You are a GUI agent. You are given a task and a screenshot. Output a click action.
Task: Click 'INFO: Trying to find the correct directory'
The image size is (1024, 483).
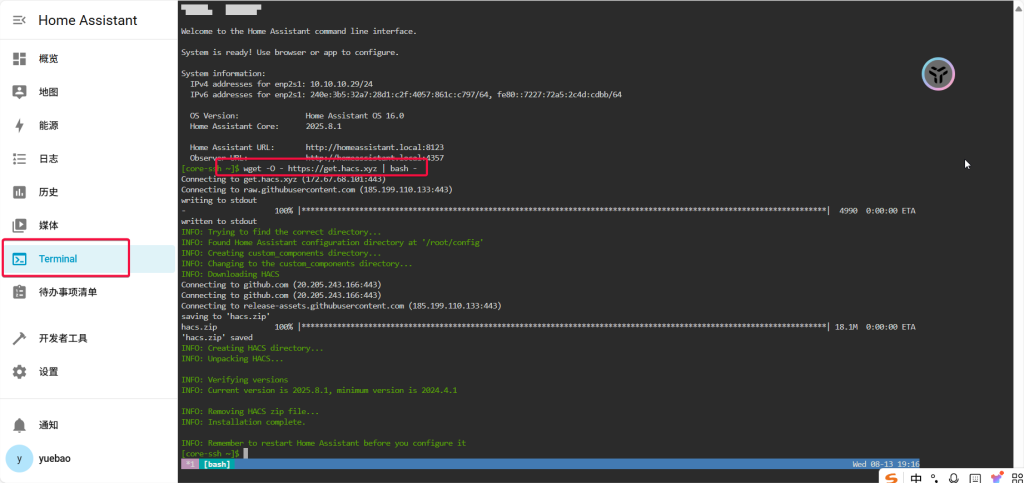[282, 232]
